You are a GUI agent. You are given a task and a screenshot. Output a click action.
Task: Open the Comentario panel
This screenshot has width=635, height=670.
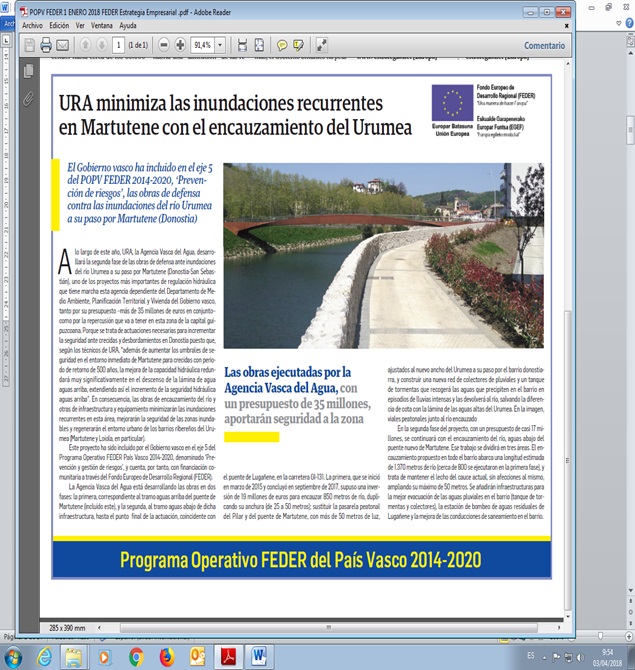[544, 45]
